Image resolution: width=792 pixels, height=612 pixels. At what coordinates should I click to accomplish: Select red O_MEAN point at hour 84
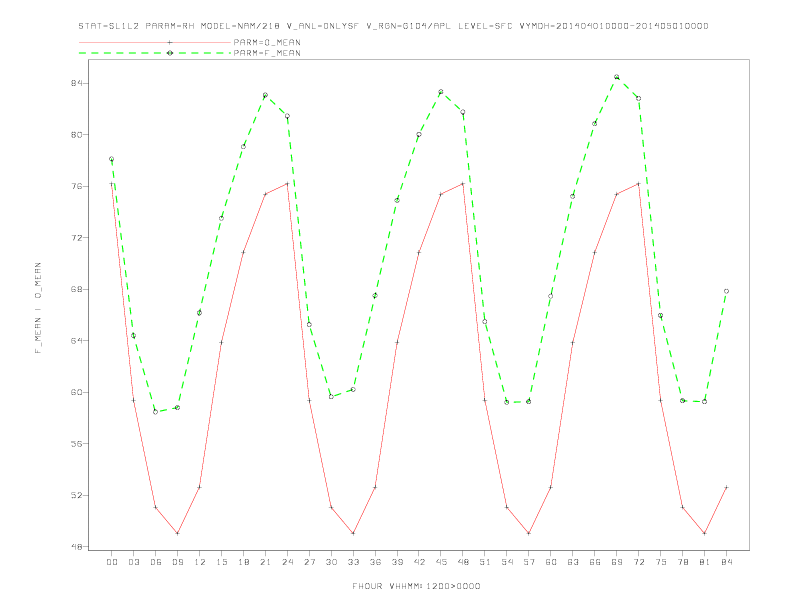pos(726,487)
